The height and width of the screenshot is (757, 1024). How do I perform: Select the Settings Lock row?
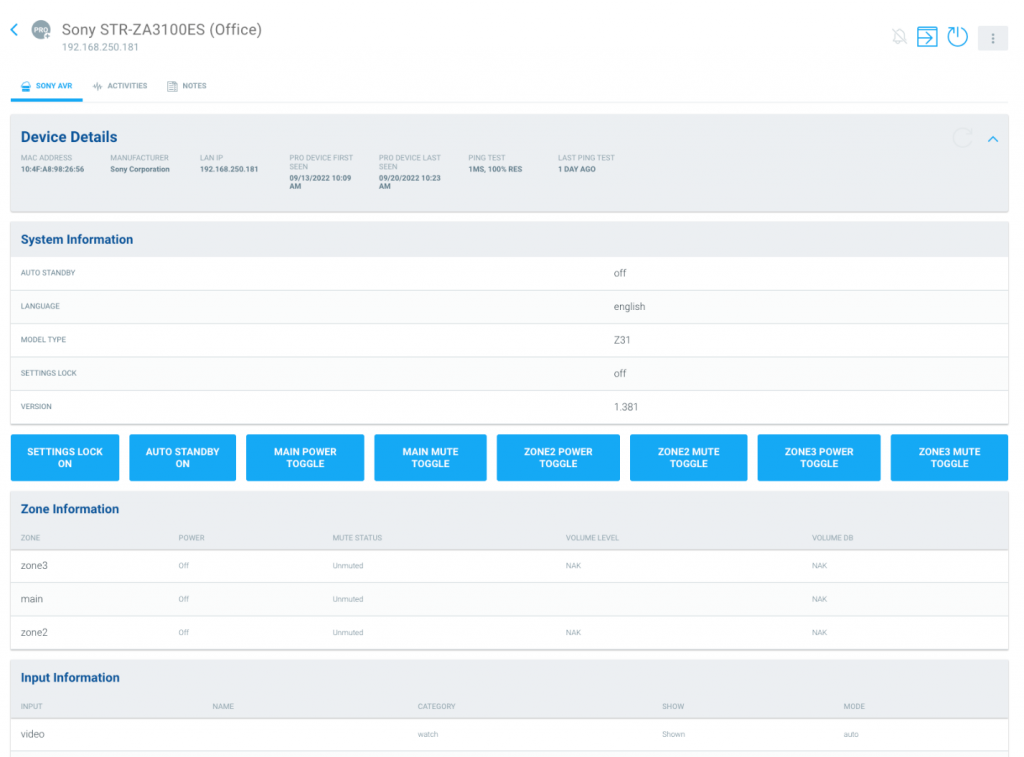[x=509, y=374]
